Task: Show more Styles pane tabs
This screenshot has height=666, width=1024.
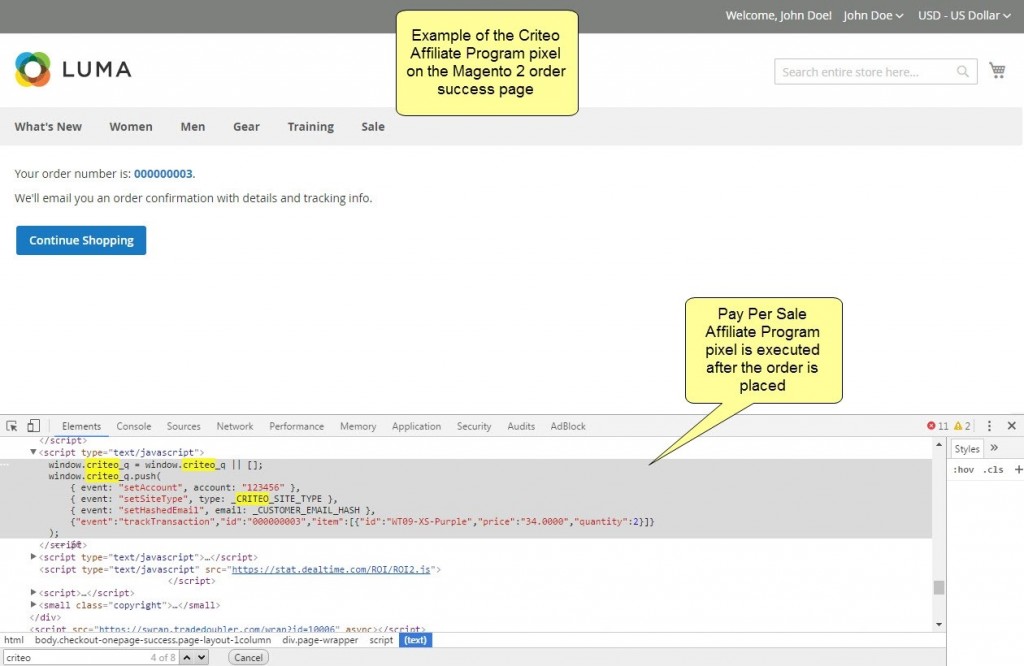Action: click(x=994, y=448)
